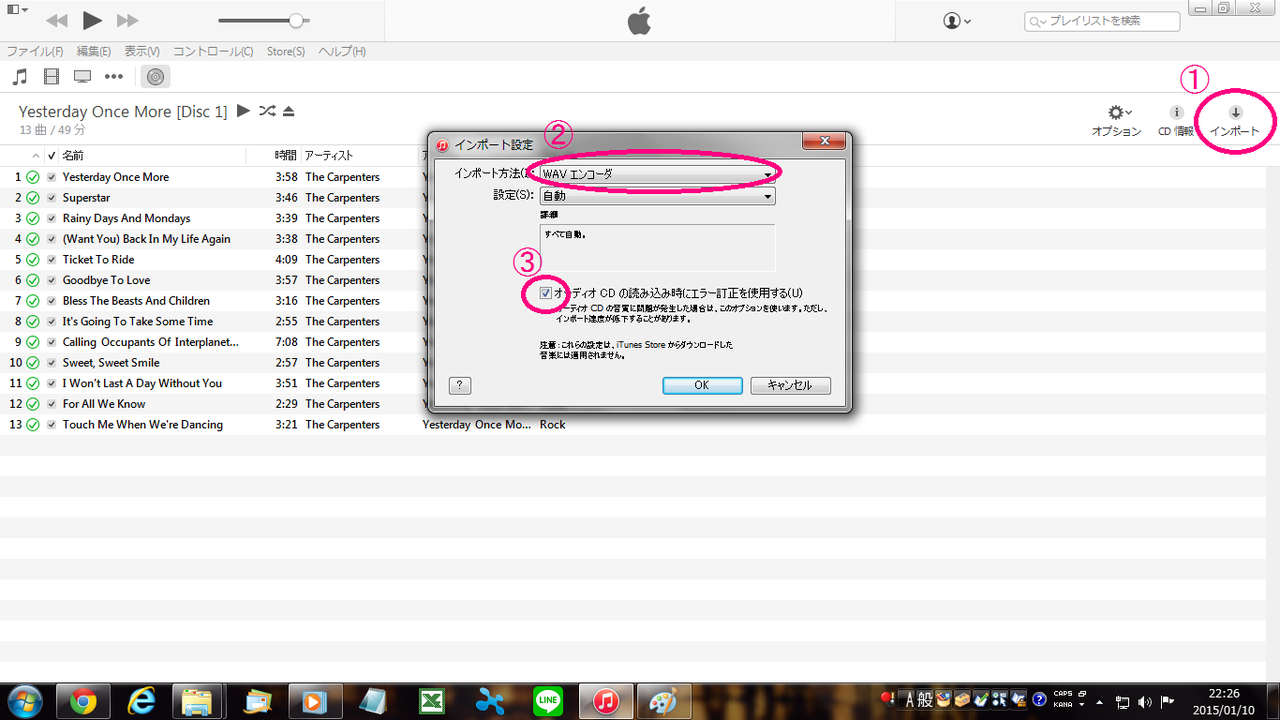Uncheck the Rainy Days And Mondays checkbox
Viewport: 1280px width, 720px height.
click(51, 218)
